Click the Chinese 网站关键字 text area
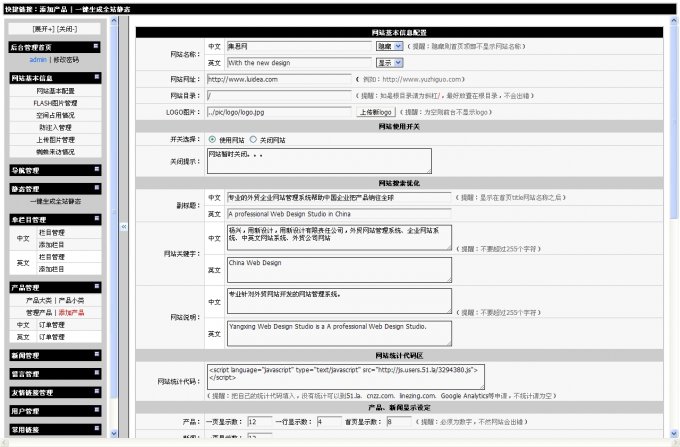This screenshot has height=447, width=680. 339,238
